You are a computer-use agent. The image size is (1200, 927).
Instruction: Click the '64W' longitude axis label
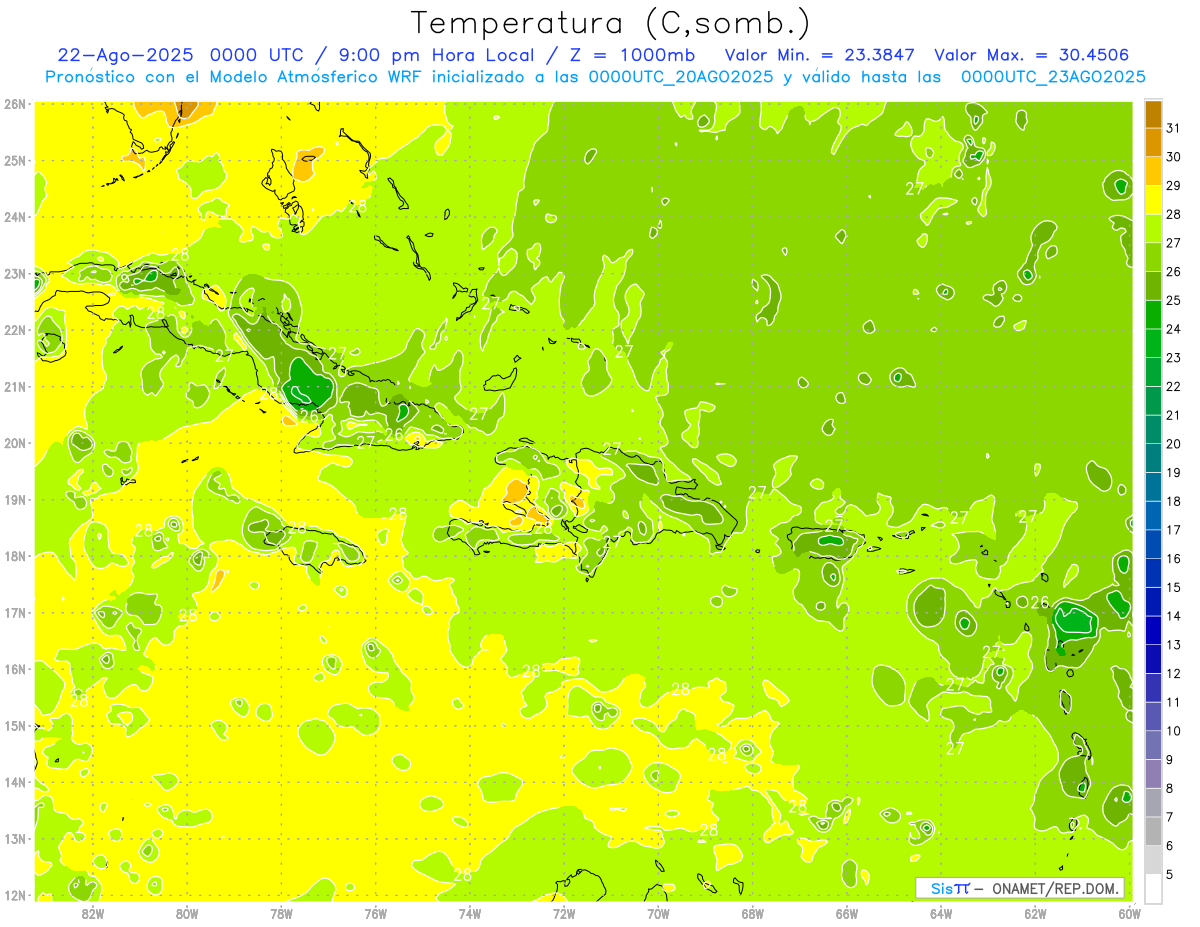coord(941,913)
